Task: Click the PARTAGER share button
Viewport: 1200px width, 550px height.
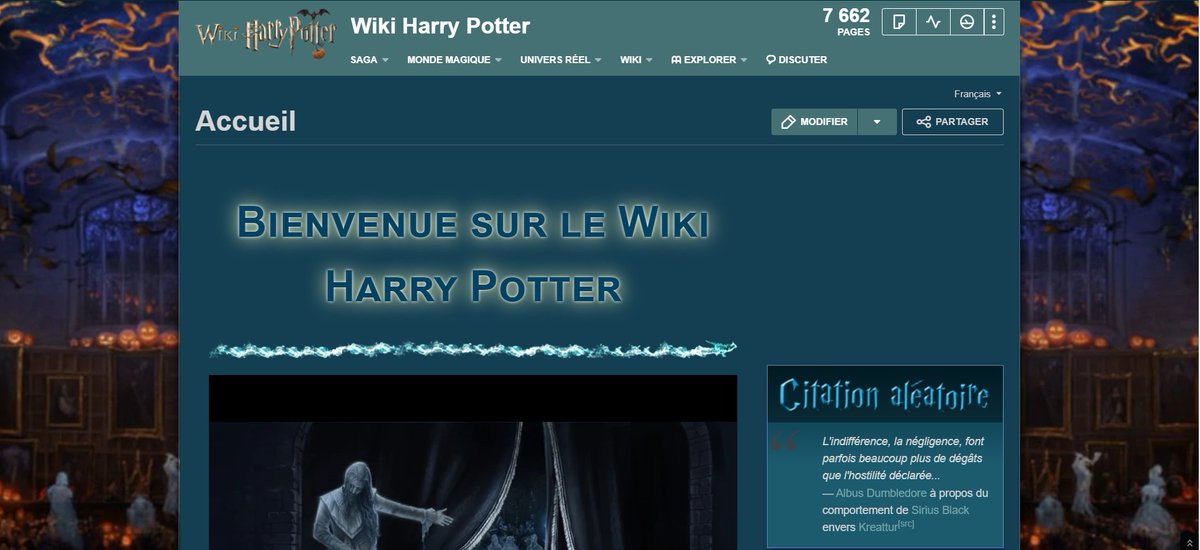Action: (952, 122)
